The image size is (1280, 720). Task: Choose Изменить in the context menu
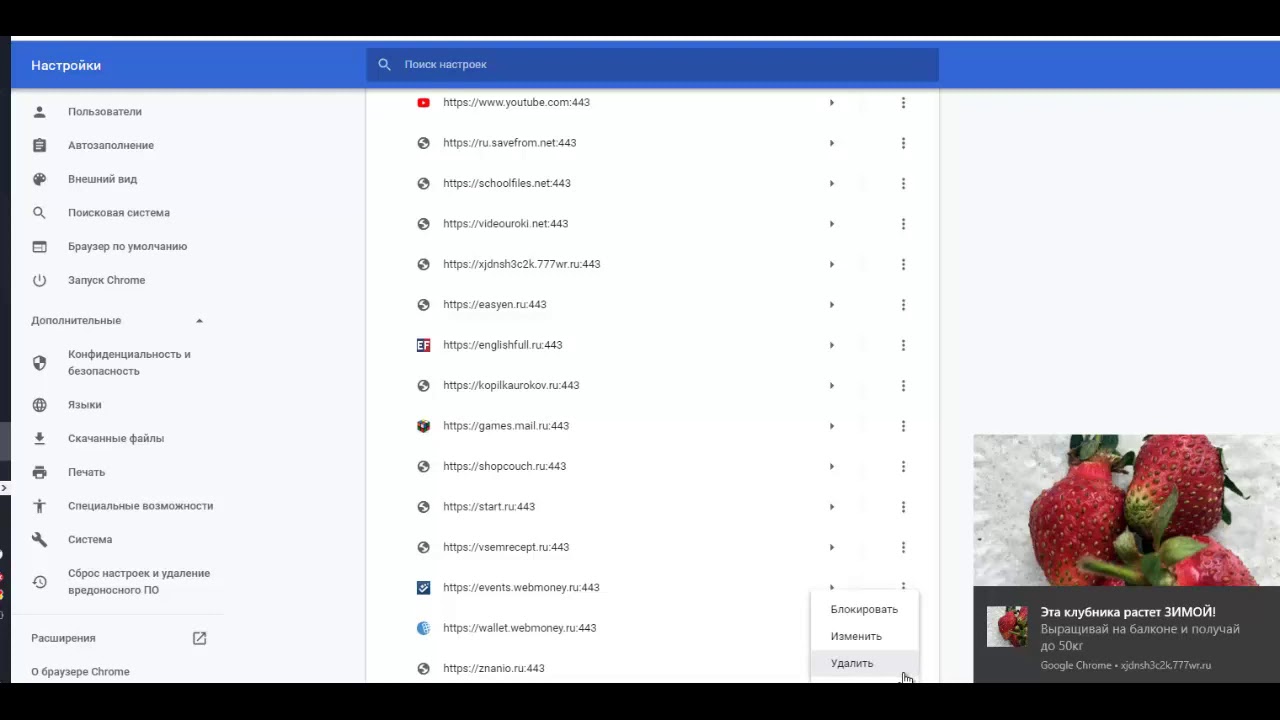pos(864,636)
